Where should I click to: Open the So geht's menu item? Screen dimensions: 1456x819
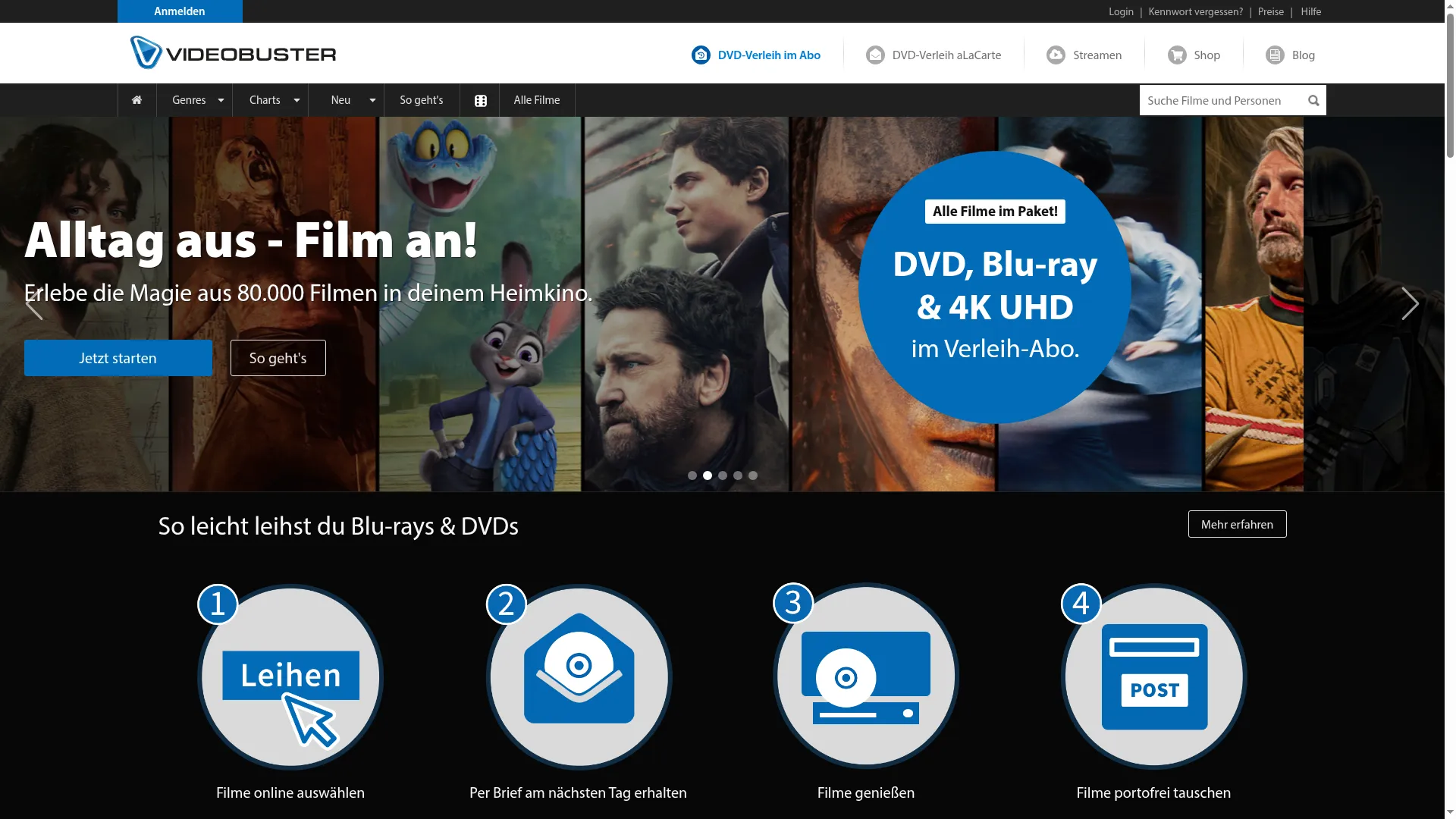point(422,100)
